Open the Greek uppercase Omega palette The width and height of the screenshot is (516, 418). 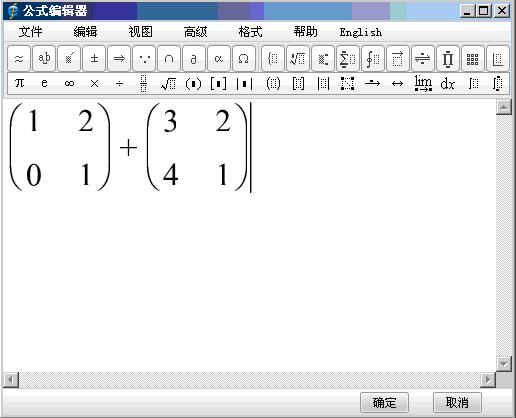pos(244,59)
